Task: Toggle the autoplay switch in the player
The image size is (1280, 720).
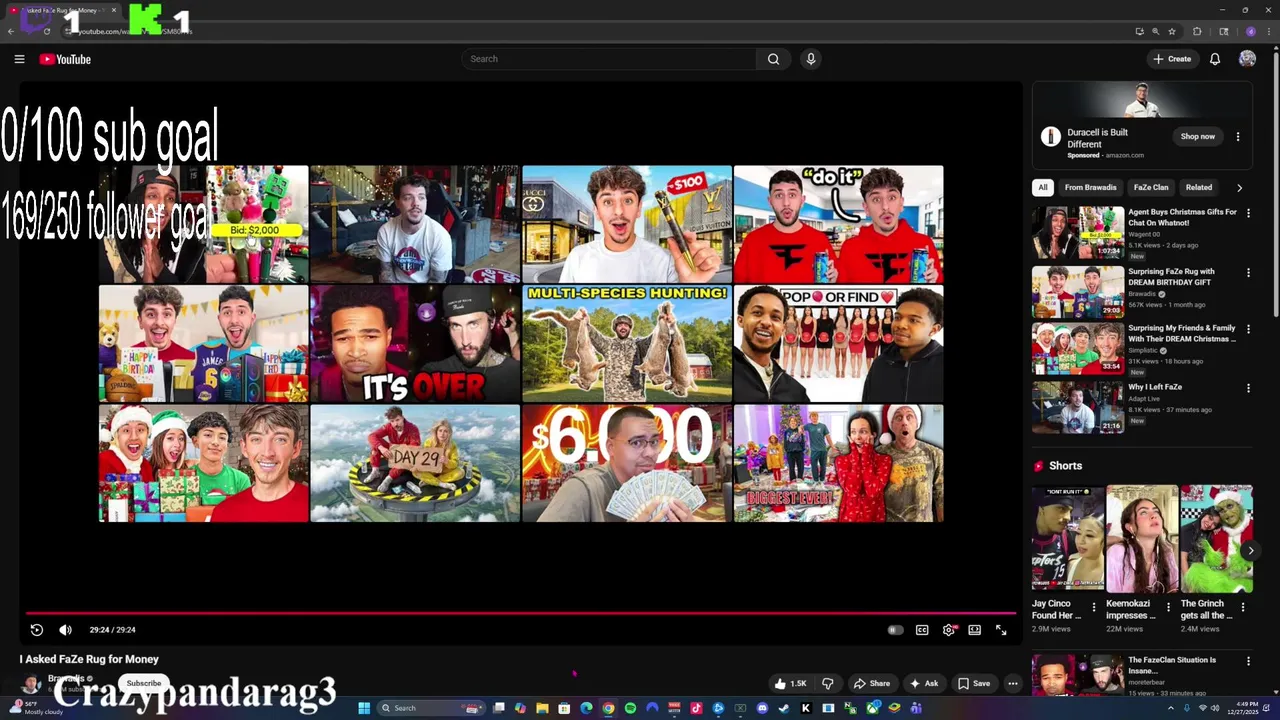Action: pos(895,630)
